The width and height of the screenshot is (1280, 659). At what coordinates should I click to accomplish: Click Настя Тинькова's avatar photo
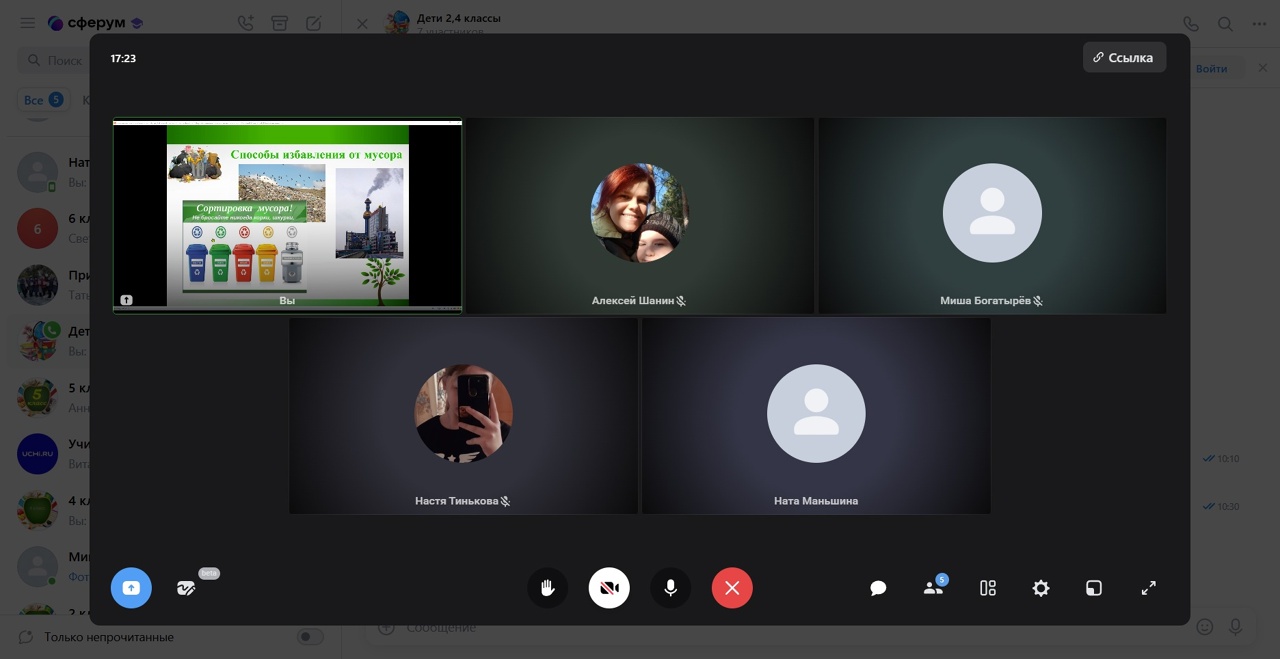(464, 413)
